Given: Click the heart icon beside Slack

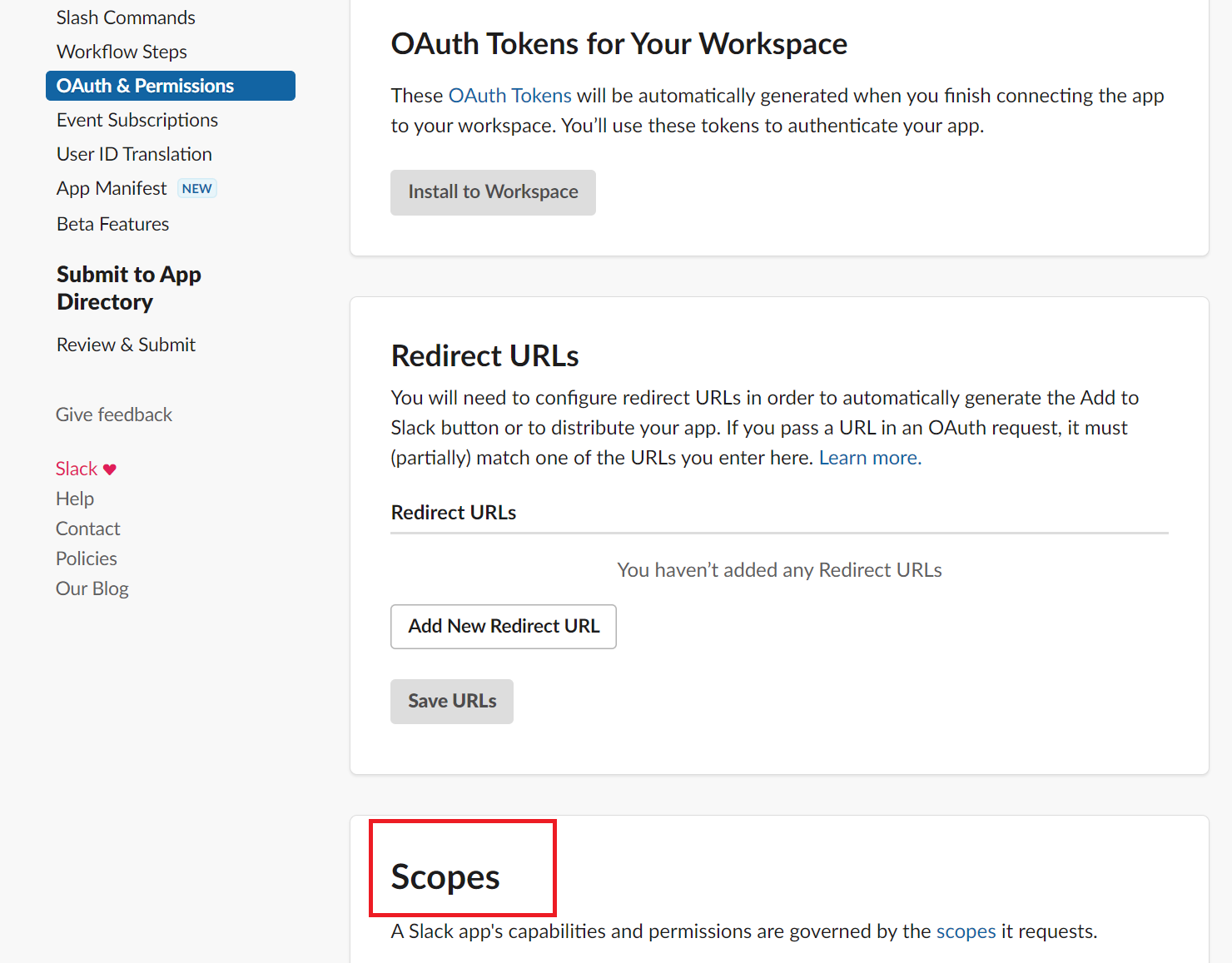Looking at the screenshot, I should tap(110, 469).
